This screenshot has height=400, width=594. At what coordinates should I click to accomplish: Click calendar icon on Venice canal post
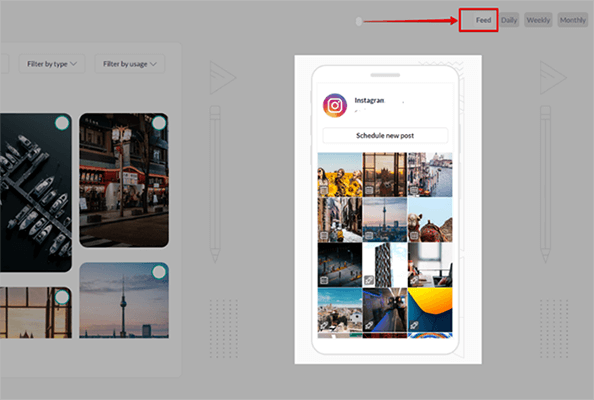tap(414, 190)
